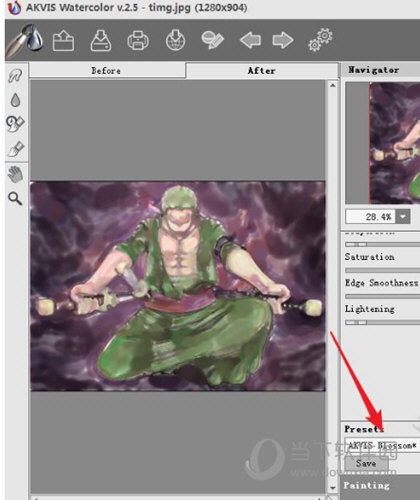Switch to the Before tab
Viewport: 420px width, 500px height.
coord(107,71)
